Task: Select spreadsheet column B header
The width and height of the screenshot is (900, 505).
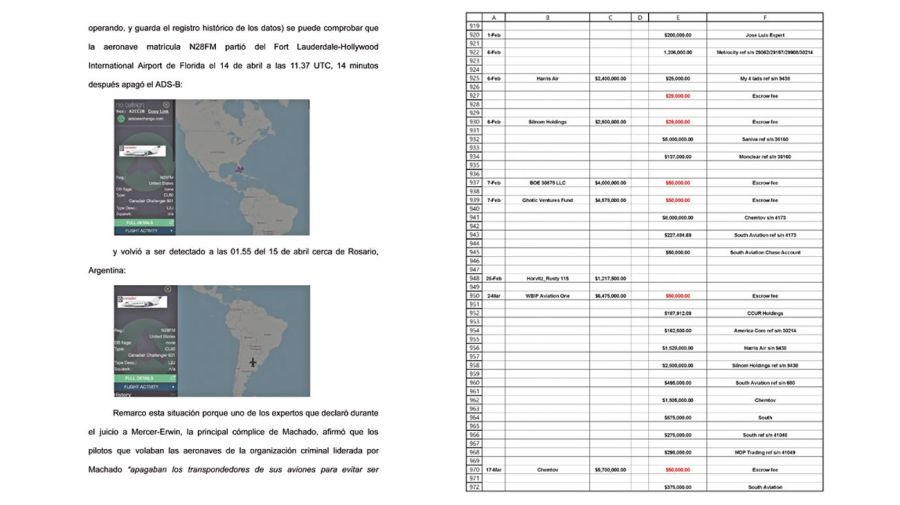Action: click(548, 17)
